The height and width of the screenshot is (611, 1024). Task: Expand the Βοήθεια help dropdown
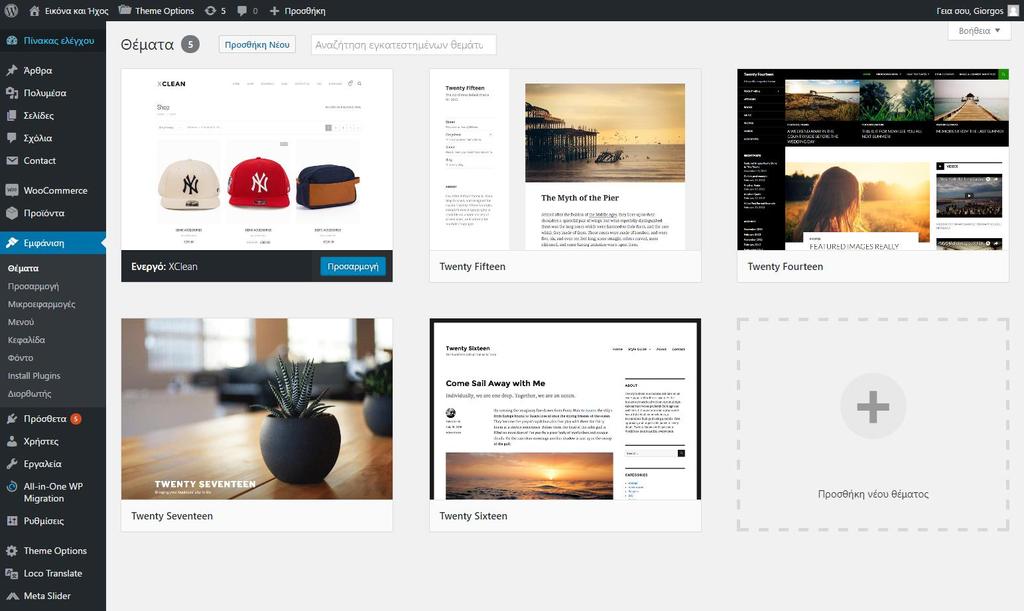pos(979,31)
